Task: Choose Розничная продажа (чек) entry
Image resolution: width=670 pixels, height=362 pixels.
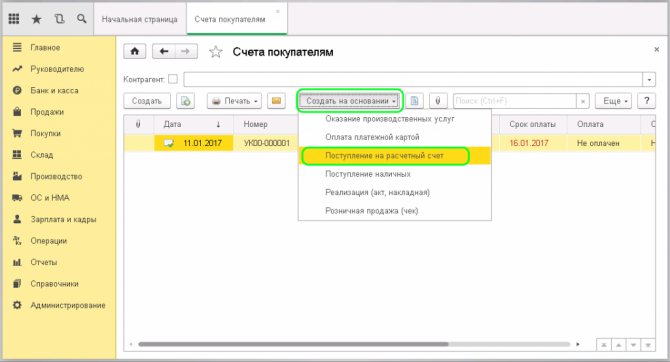Action: click(394, 211)
